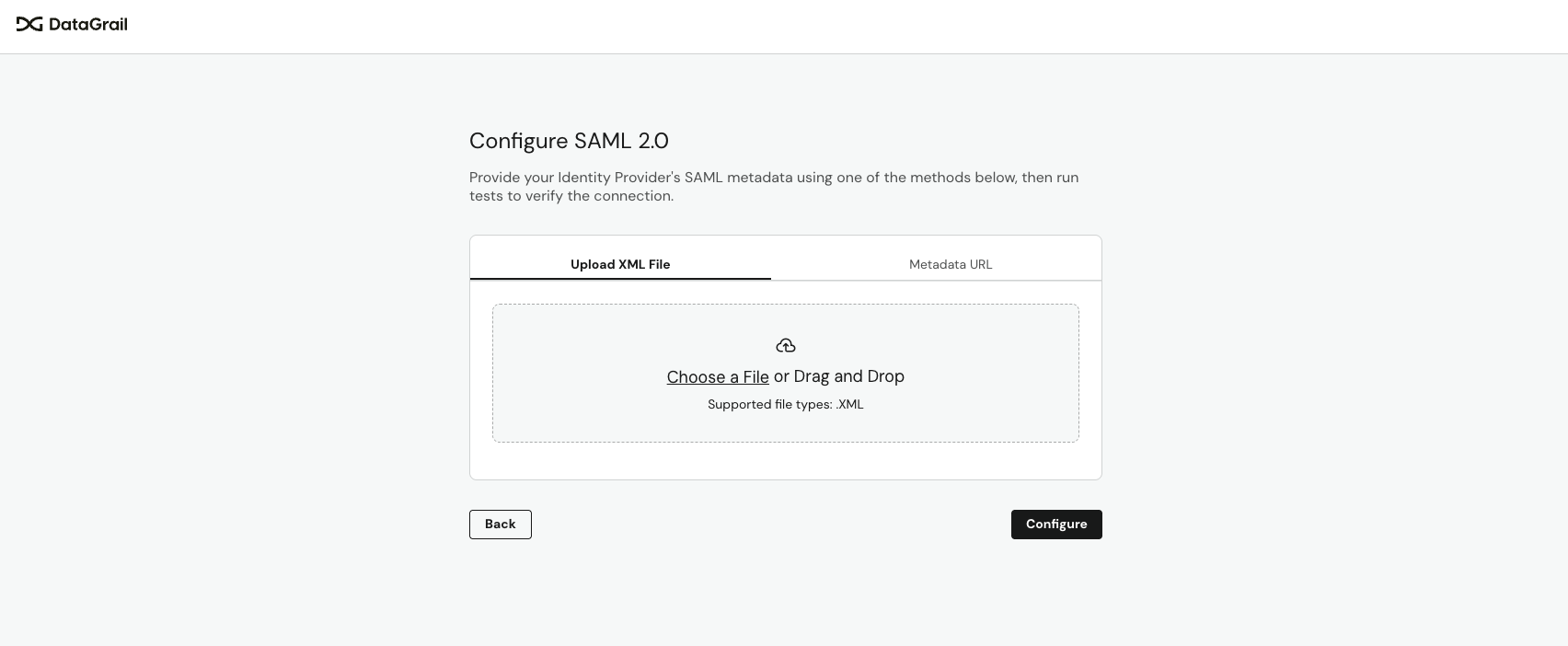Click the DataGrail logo
The width and height of the screenshot is (1568, 646).
coord(72,25)
